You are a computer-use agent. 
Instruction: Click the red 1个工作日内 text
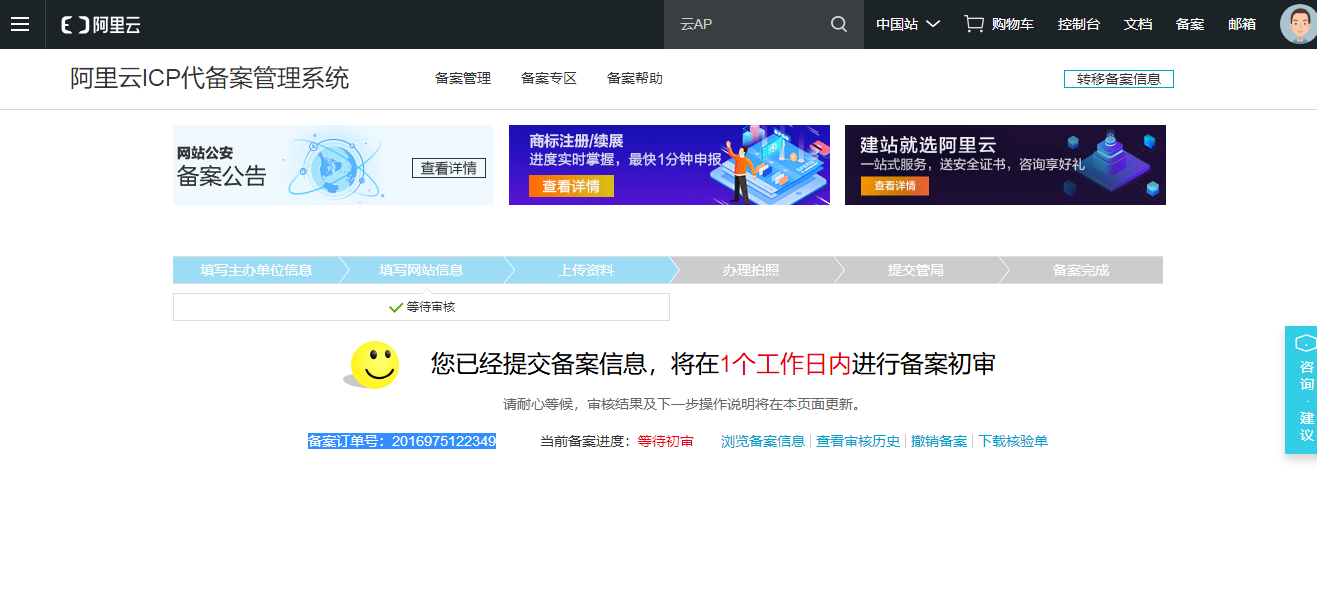point(785,364)
